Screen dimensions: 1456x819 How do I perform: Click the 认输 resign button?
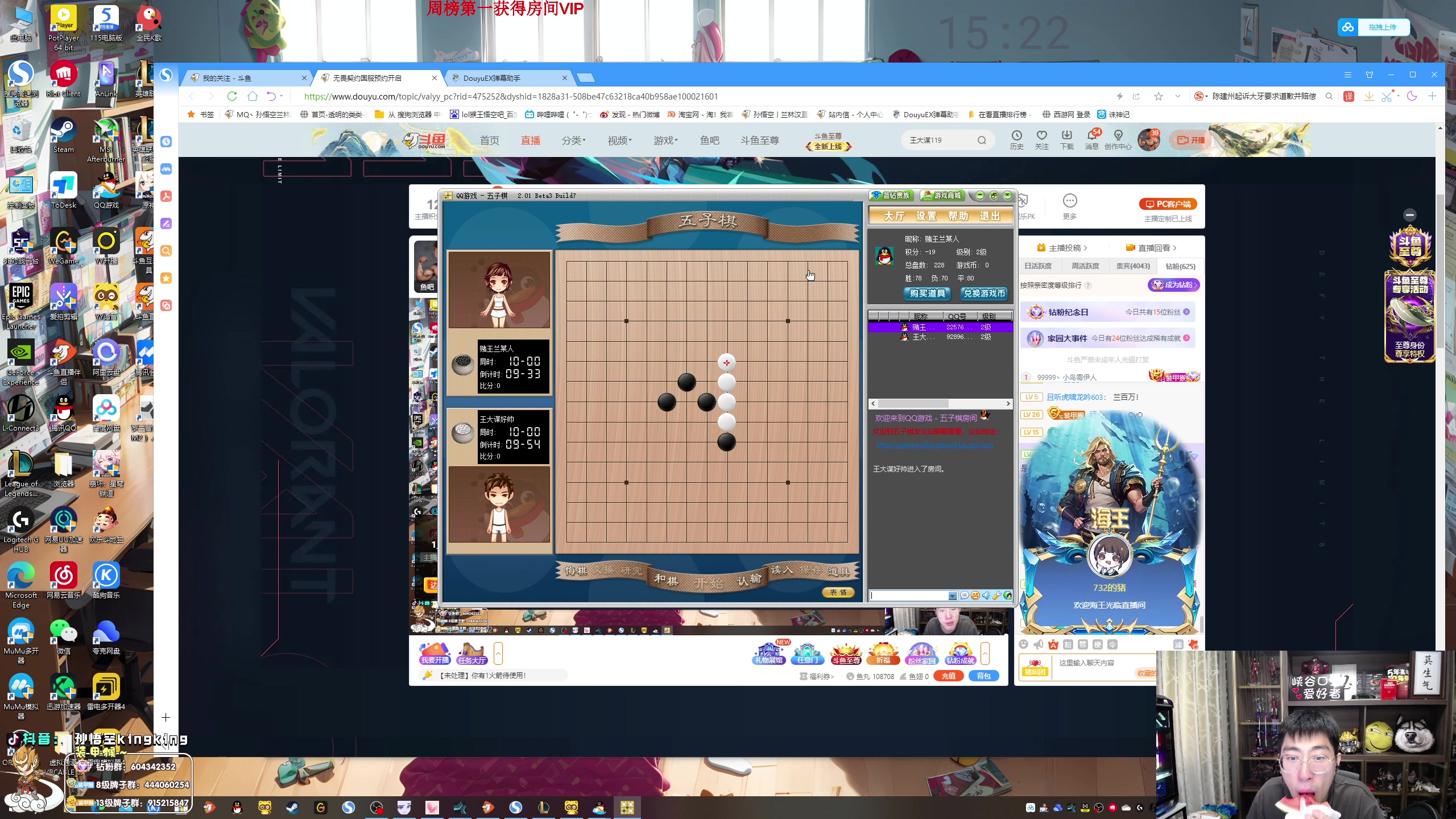pyautogui.click(x=749, y=580)
